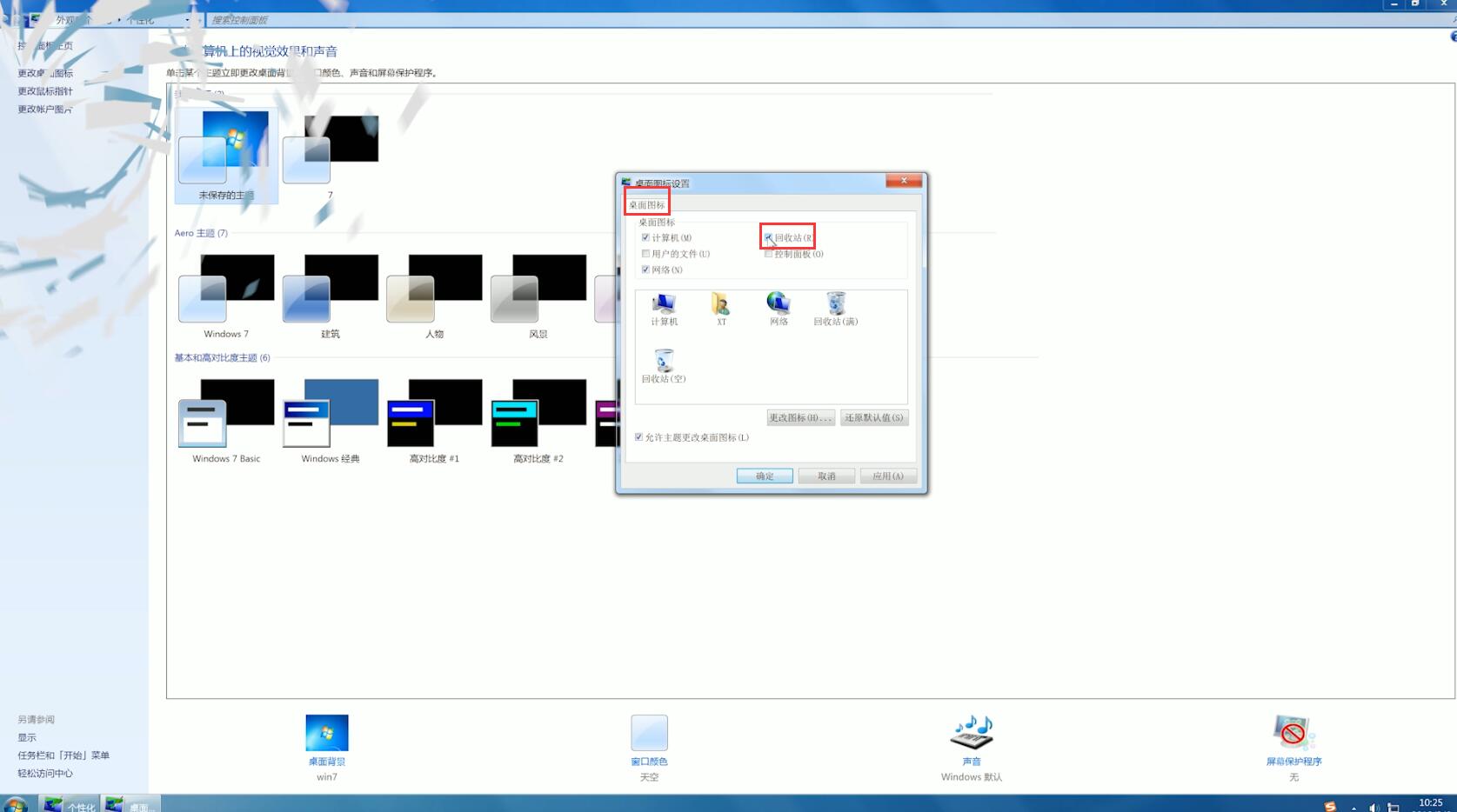Viewport: 1457px width, 812px height.
Task: Click the Windows Start orb
Action: click(x=15, y=804)
